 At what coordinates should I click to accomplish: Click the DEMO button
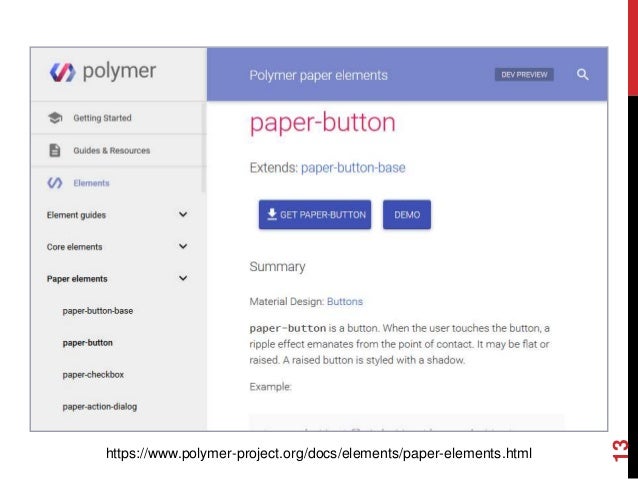407,214
